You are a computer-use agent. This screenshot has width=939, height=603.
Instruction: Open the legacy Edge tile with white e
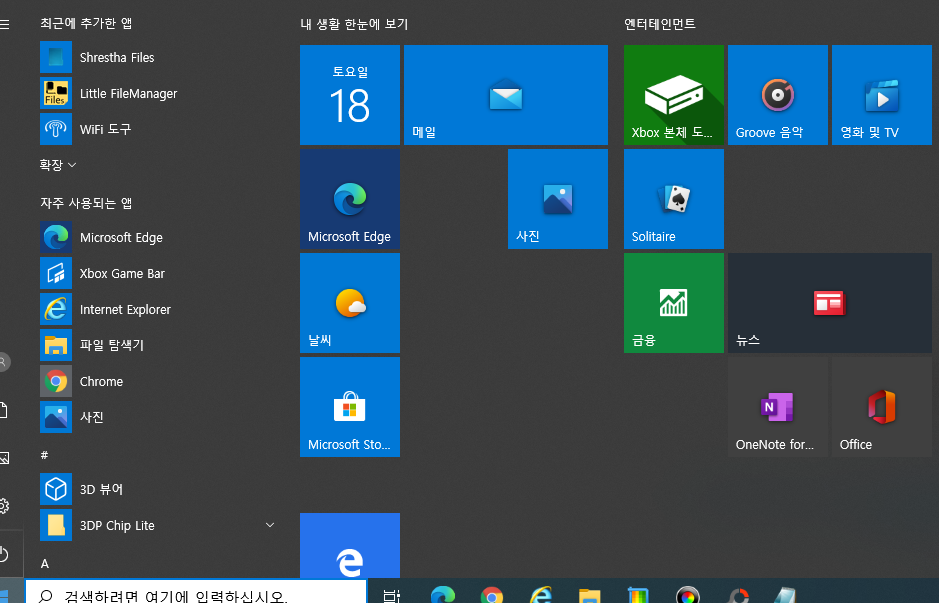click(x=350, y=546)
